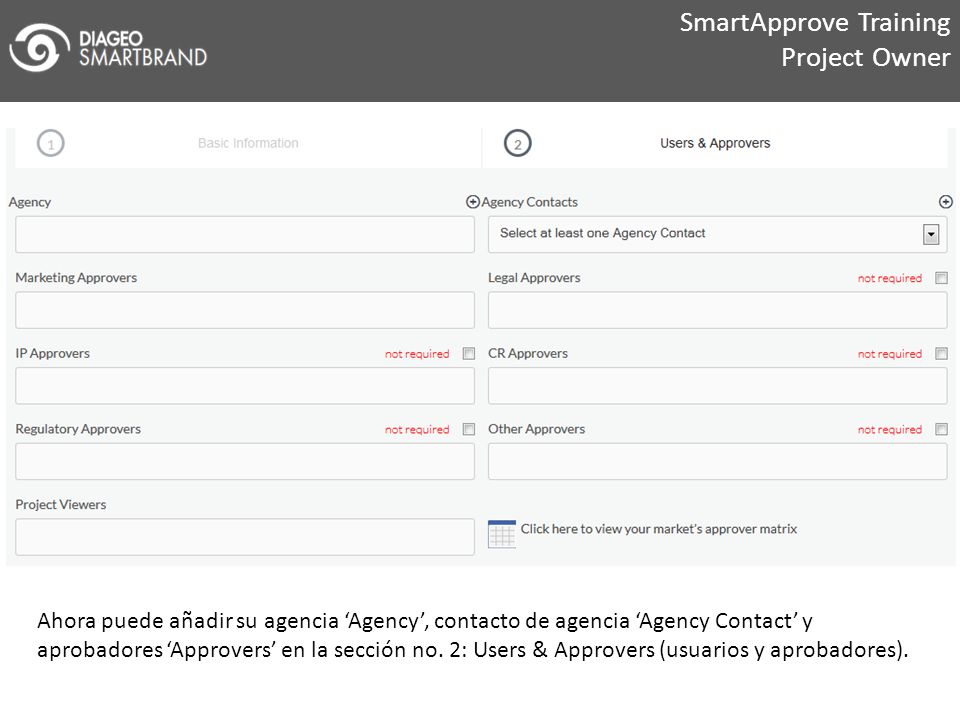Image resolution: width=960 pixels, height=720 pixels.
Task: Select the step 1 circle icon
Action: (x=51, y=144)
